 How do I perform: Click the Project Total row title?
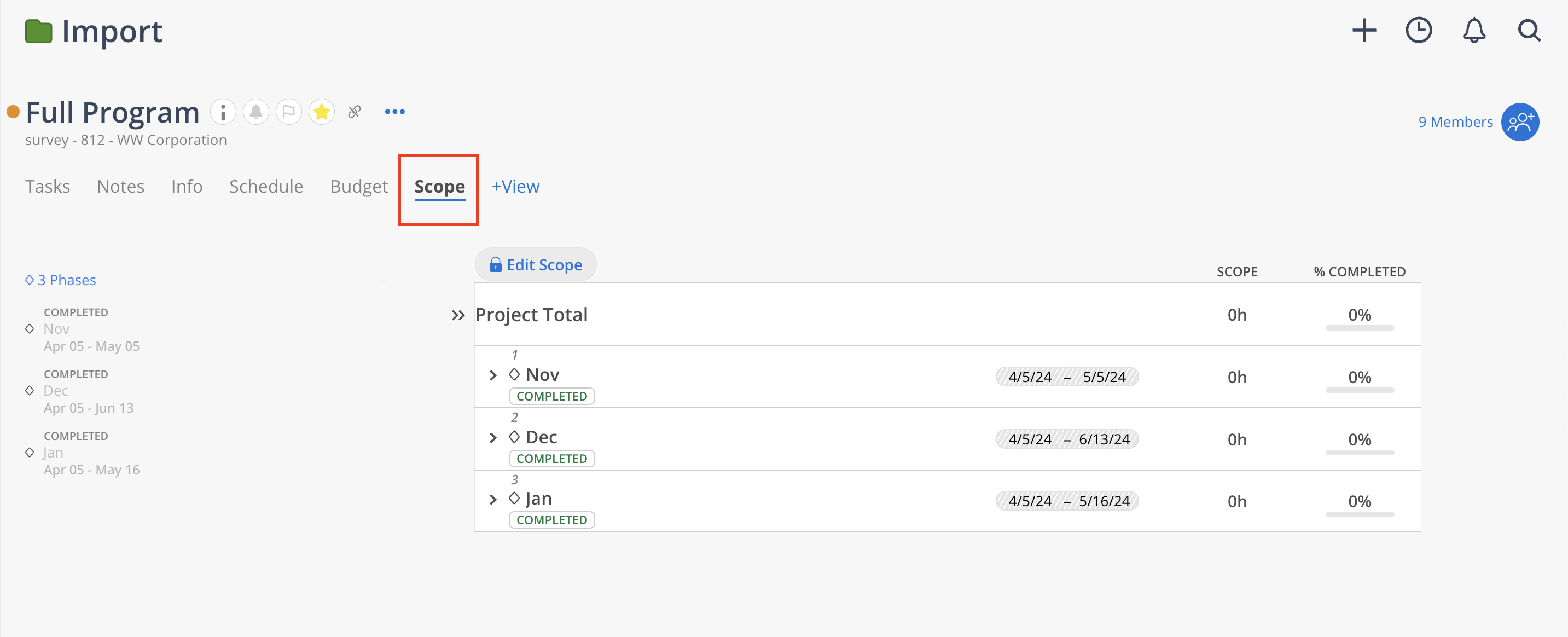(531, 315)
